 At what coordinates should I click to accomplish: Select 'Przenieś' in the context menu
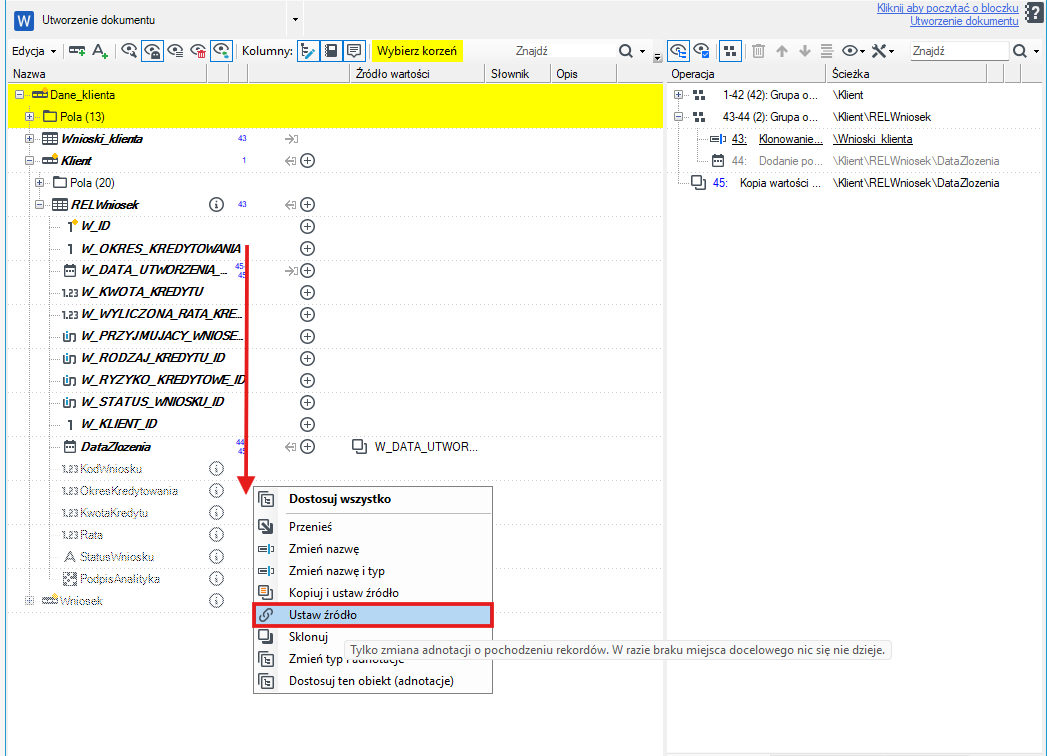[x=373, y=527]
